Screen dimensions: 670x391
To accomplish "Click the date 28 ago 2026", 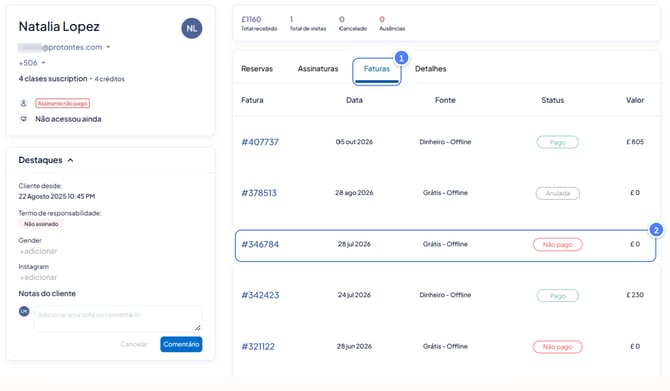I will pyautogui.click(x=354, y=193).
